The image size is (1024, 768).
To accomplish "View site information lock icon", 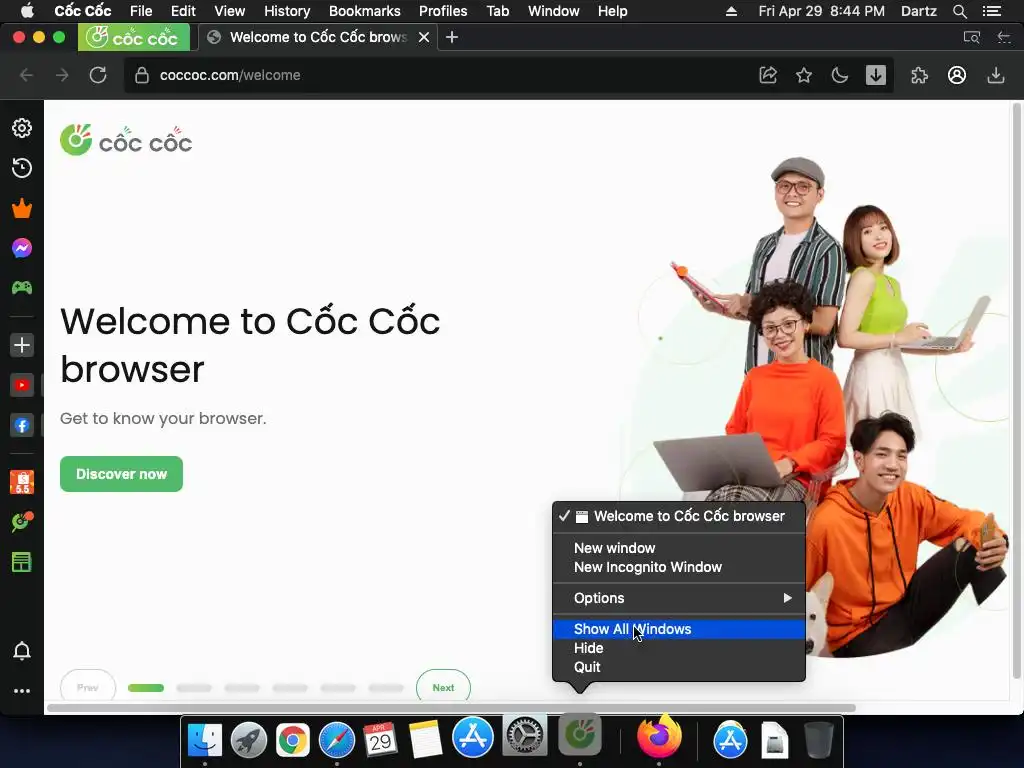I will tap(142, 75).
